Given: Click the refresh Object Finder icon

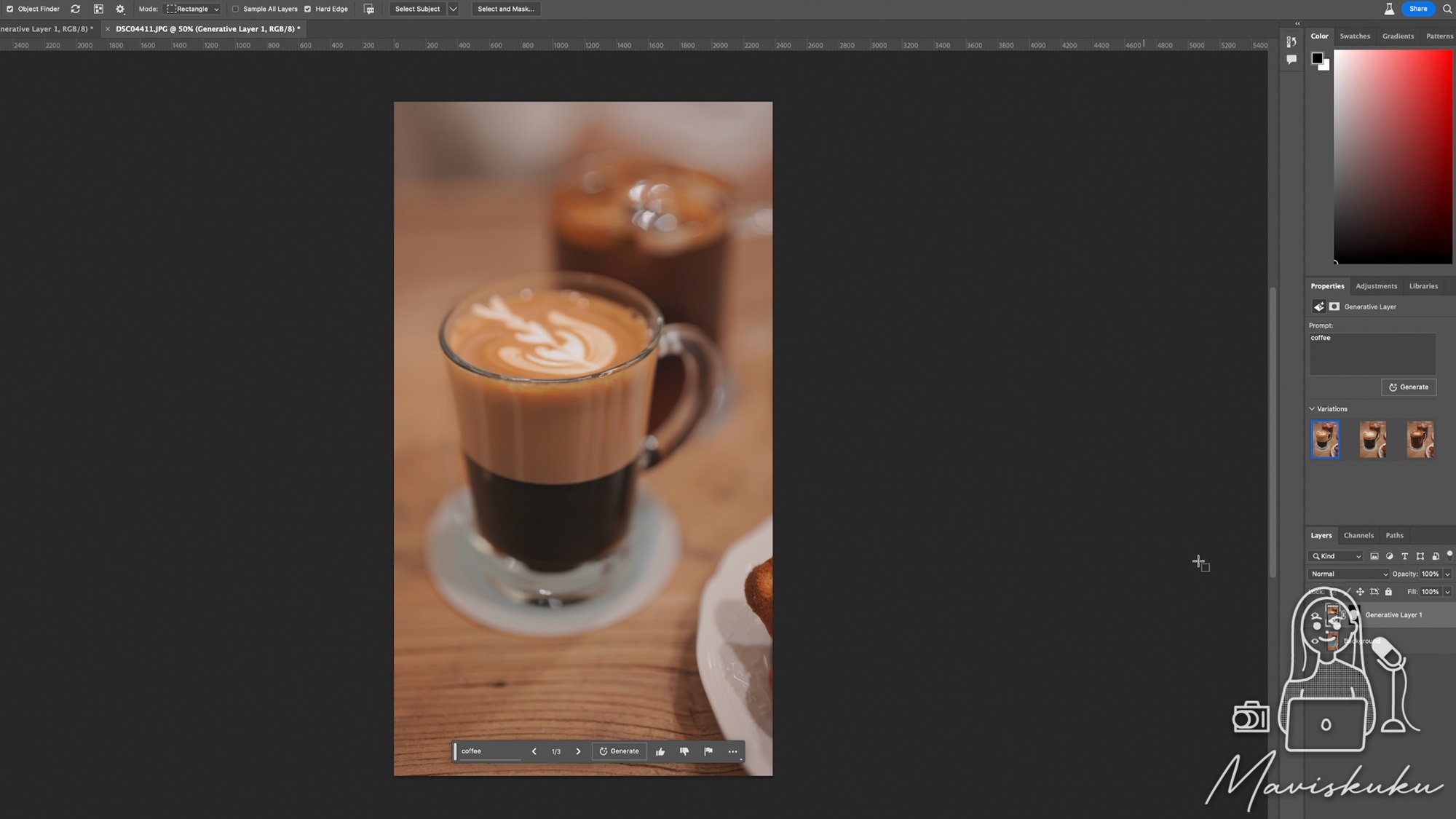Looking at the screenshot, I should tap(75, 9).
